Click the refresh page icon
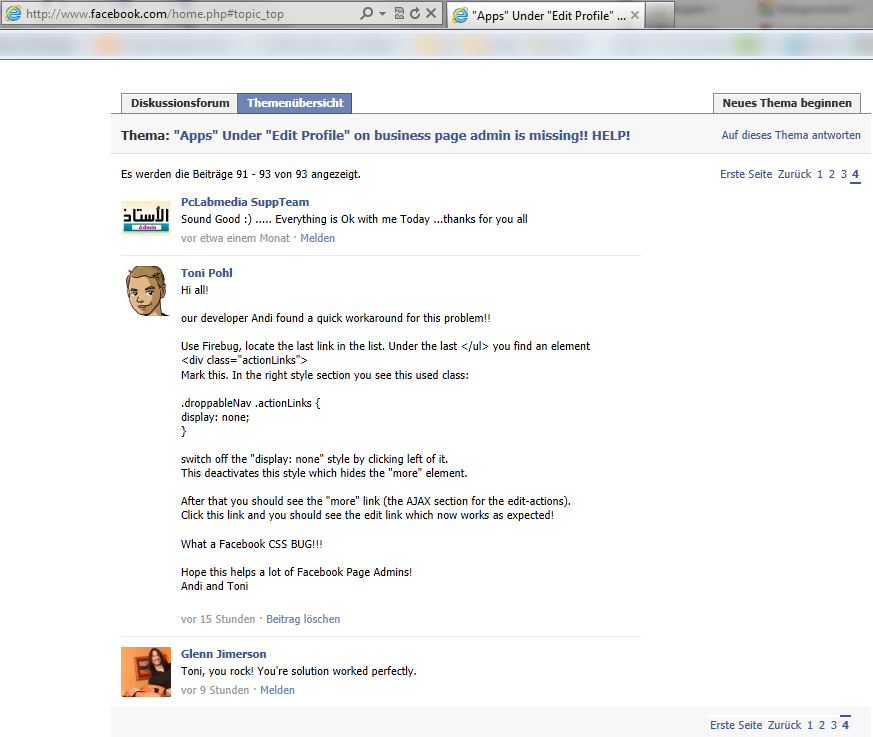 pyautogui.click(x=415, y=13)
